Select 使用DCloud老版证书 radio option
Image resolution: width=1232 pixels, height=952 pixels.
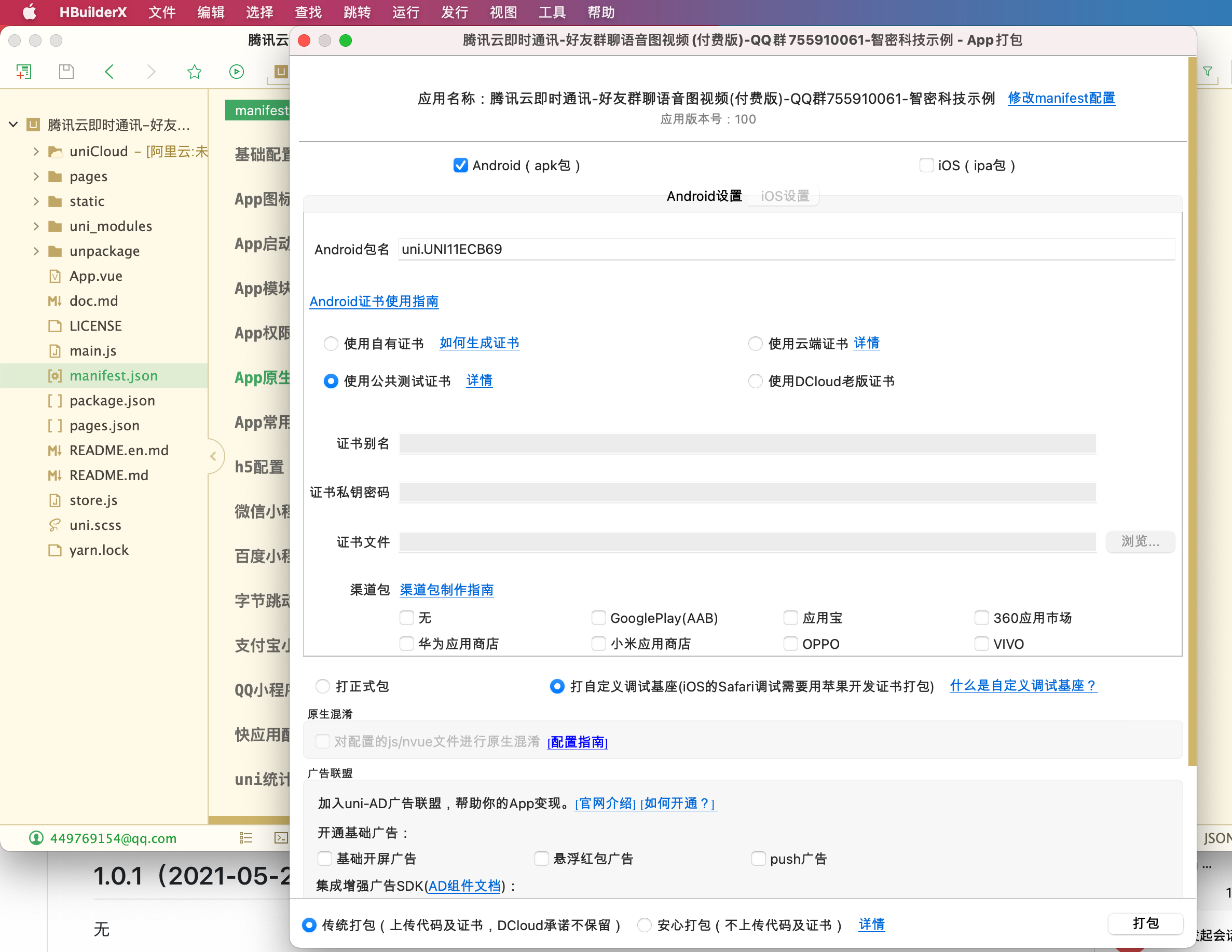click(755, 382)
